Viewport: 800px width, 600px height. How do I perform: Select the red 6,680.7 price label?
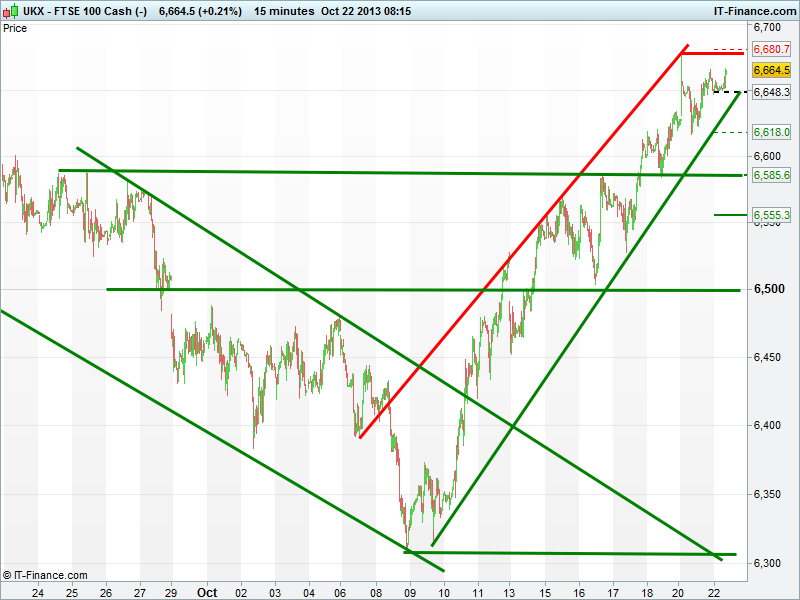coord(771,49)
